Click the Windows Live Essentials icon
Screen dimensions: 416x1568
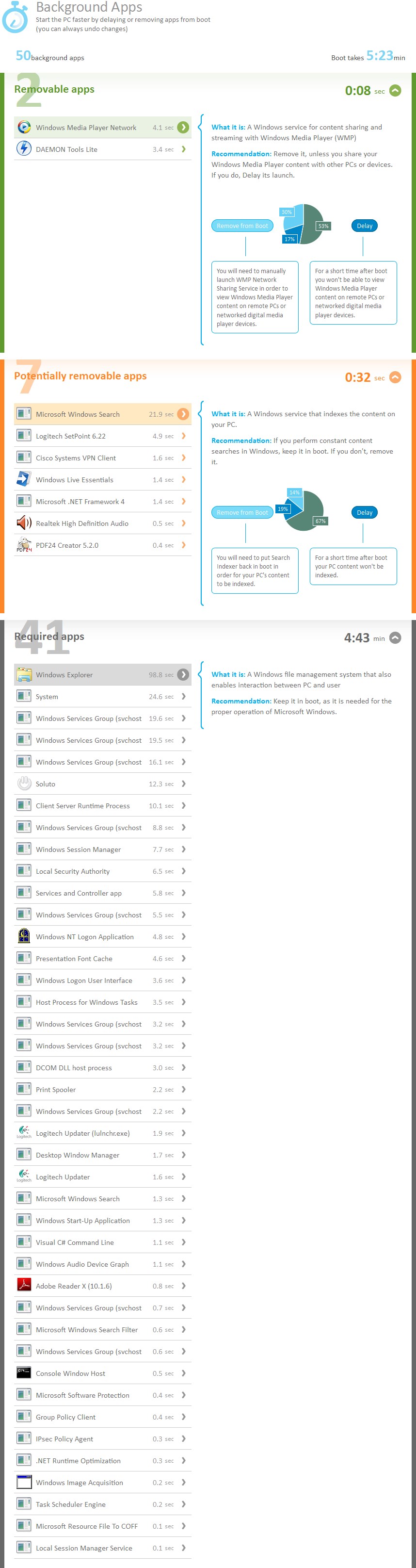click(x=24, y=479)
